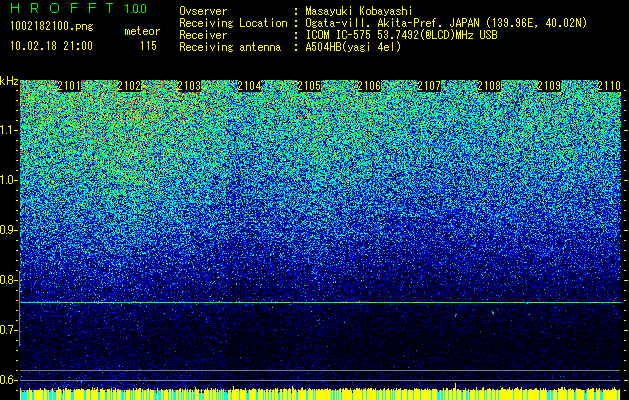
Task: Click the 0.9 kHz axis label
Action: [8, 230]
